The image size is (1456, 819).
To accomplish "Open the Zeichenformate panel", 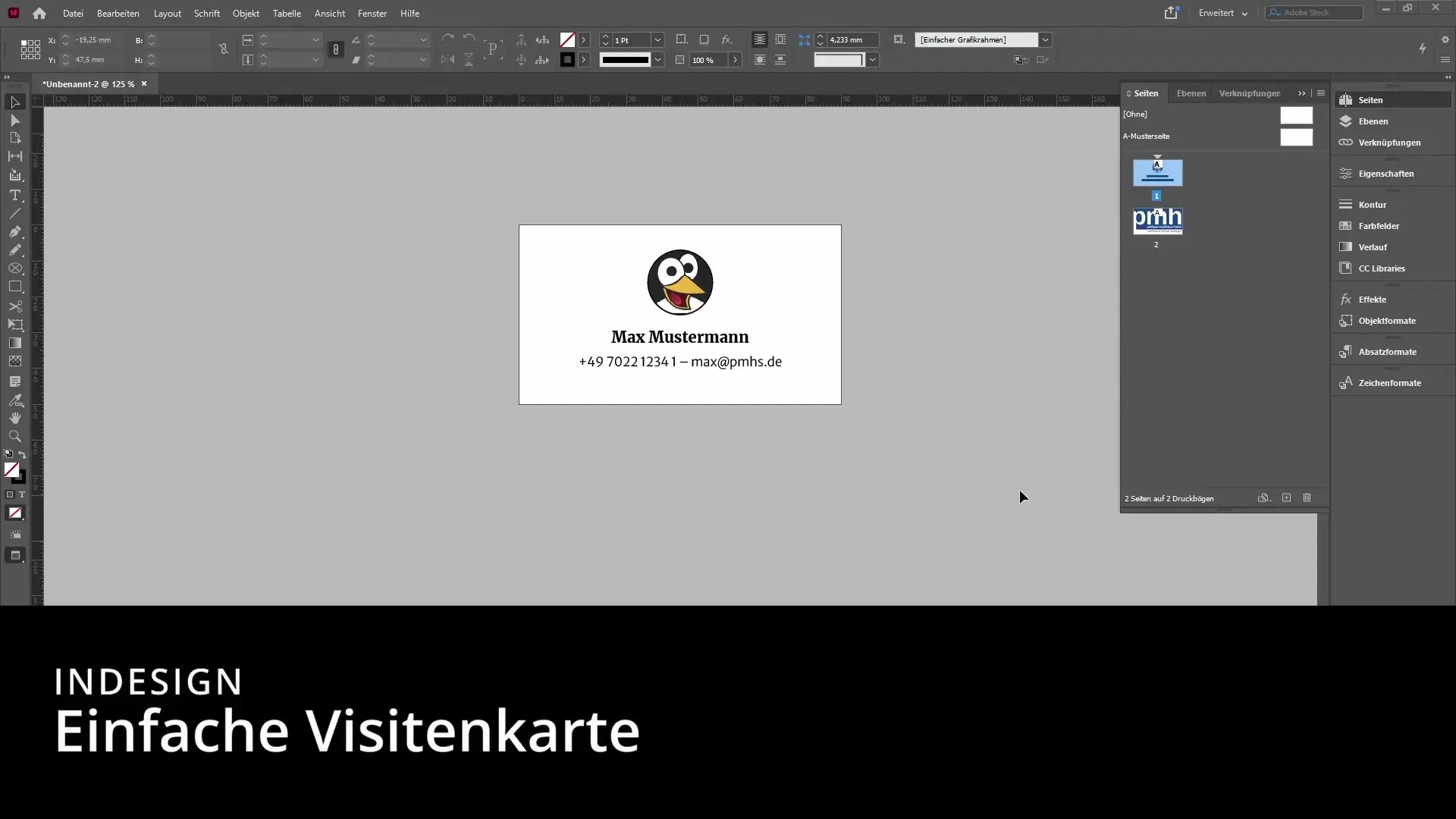I will [1389, 383].
